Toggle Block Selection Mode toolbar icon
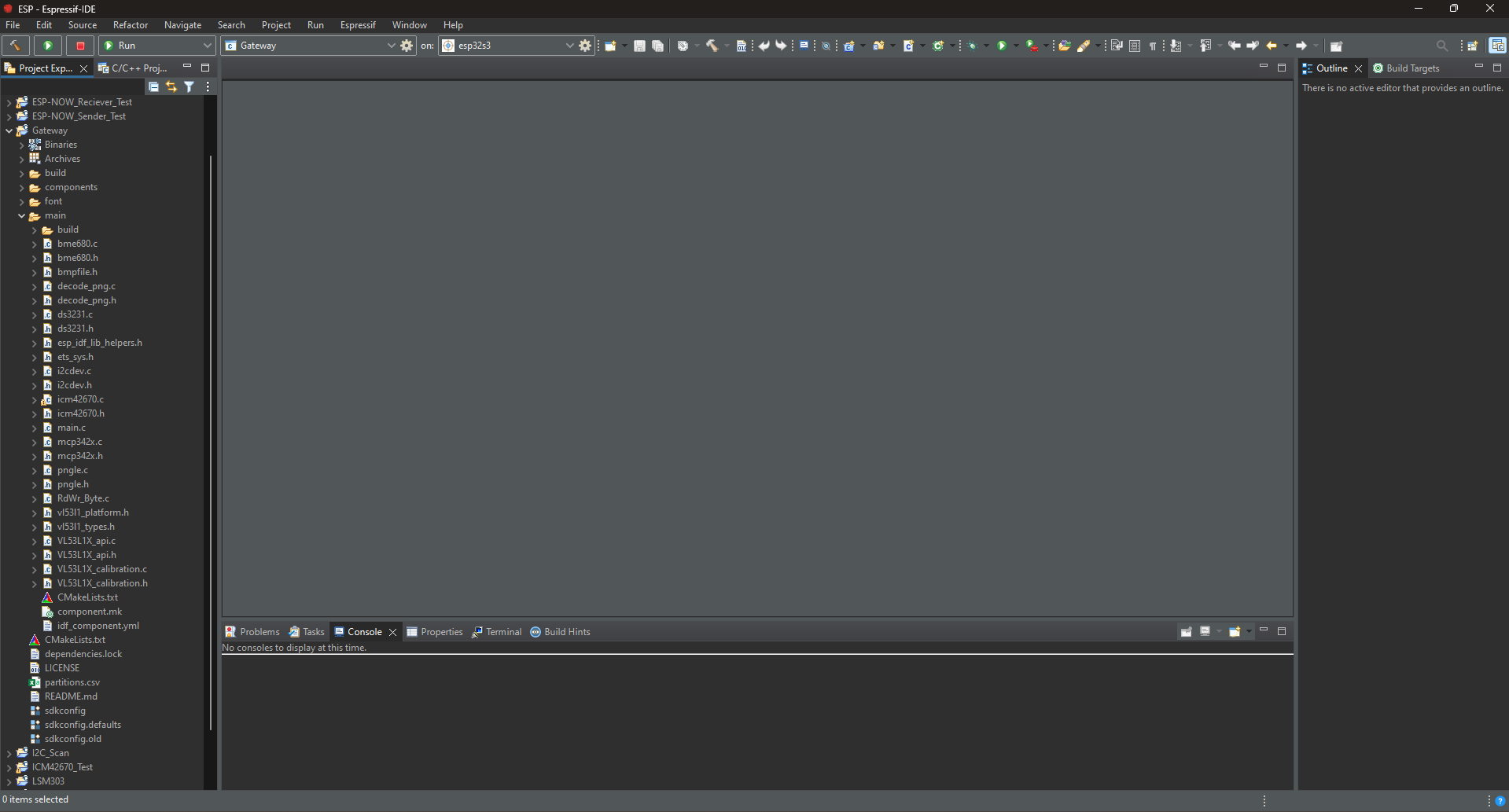1509x812 pixels. point(1135,46)
